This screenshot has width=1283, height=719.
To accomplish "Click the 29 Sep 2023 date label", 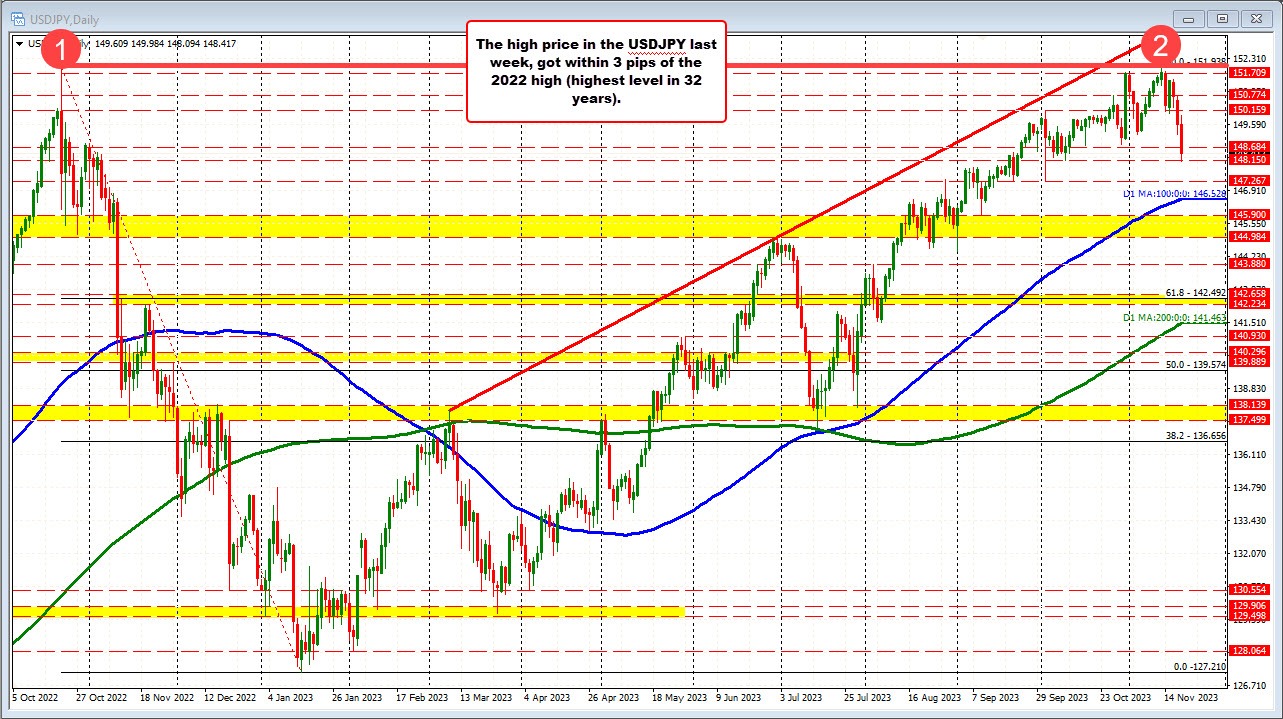I will pyautogui.click(x=1061, y=699).
